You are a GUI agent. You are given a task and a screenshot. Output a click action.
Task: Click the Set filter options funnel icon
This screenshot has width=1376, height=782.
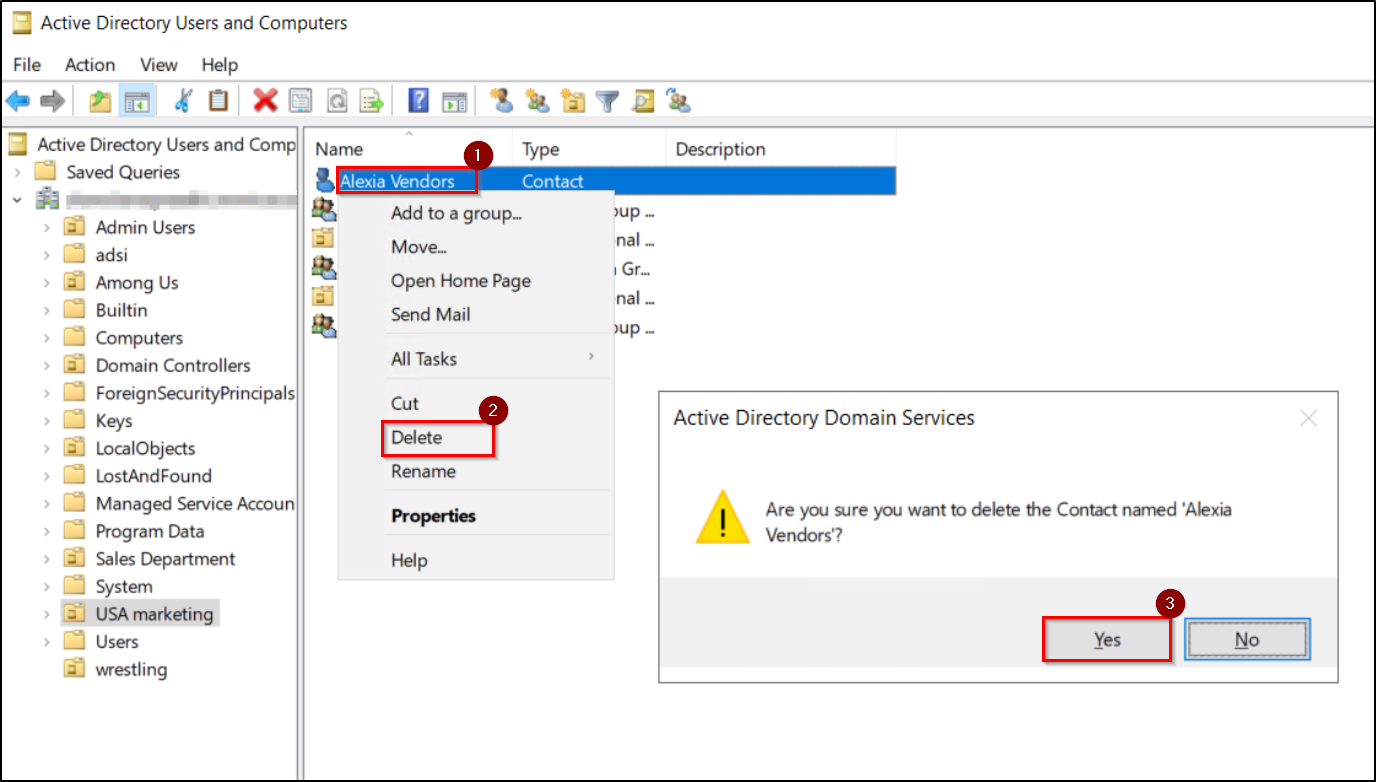[607, 100]
